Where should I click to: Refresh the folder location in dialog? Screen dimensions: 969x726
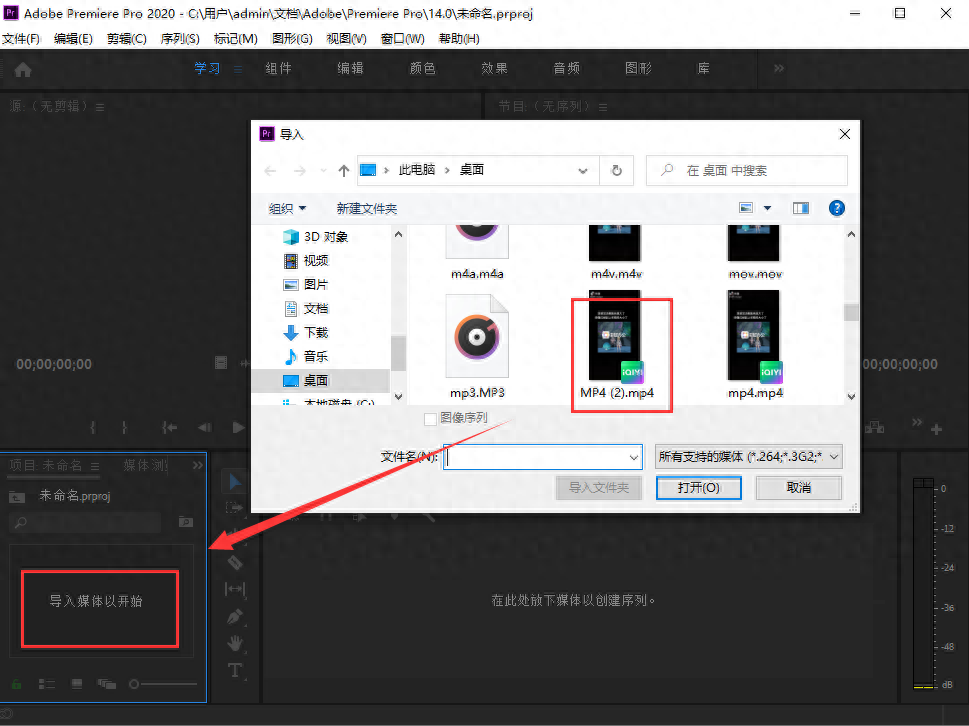tap(616, 171)
